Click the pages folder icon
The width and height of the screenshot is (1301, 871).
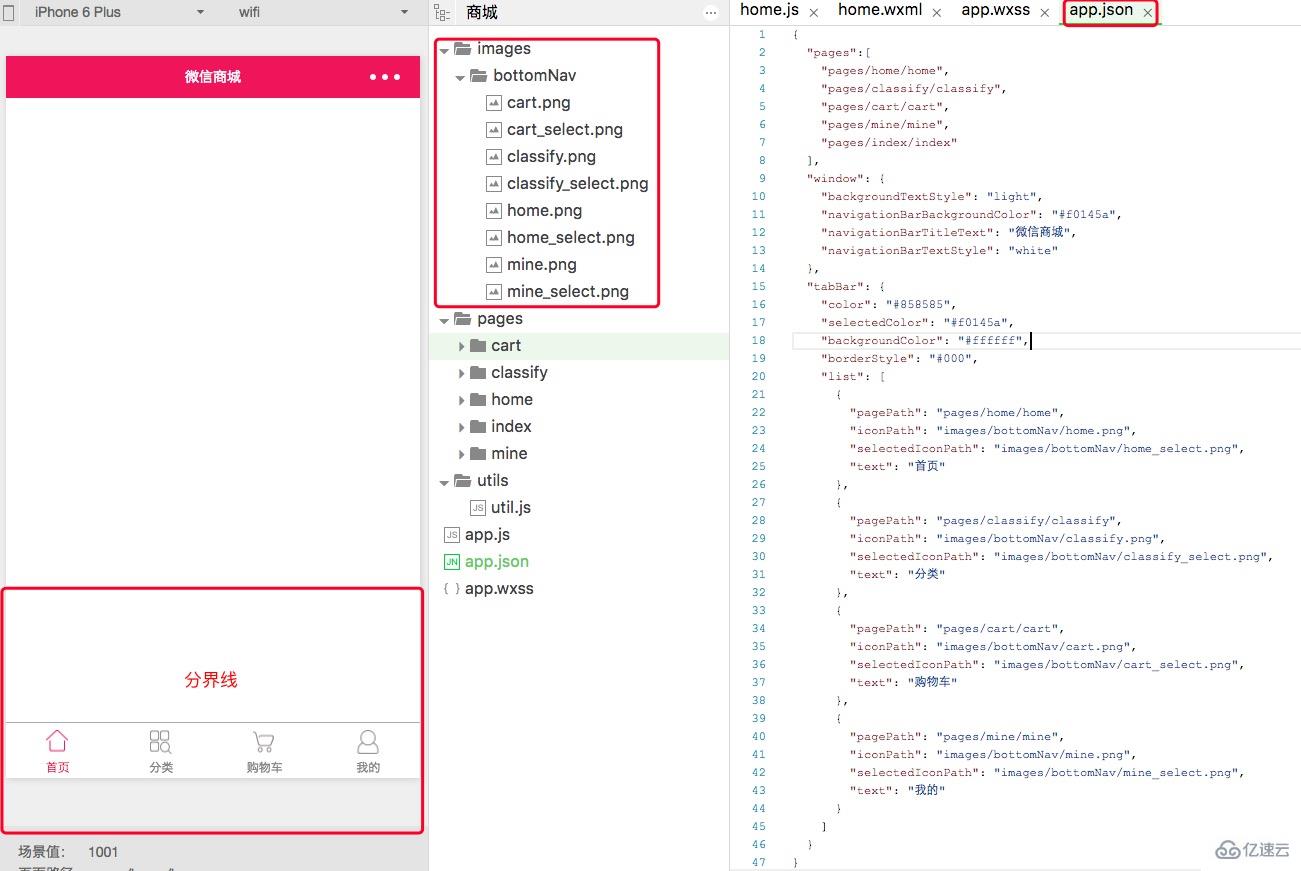pos(462,318)
